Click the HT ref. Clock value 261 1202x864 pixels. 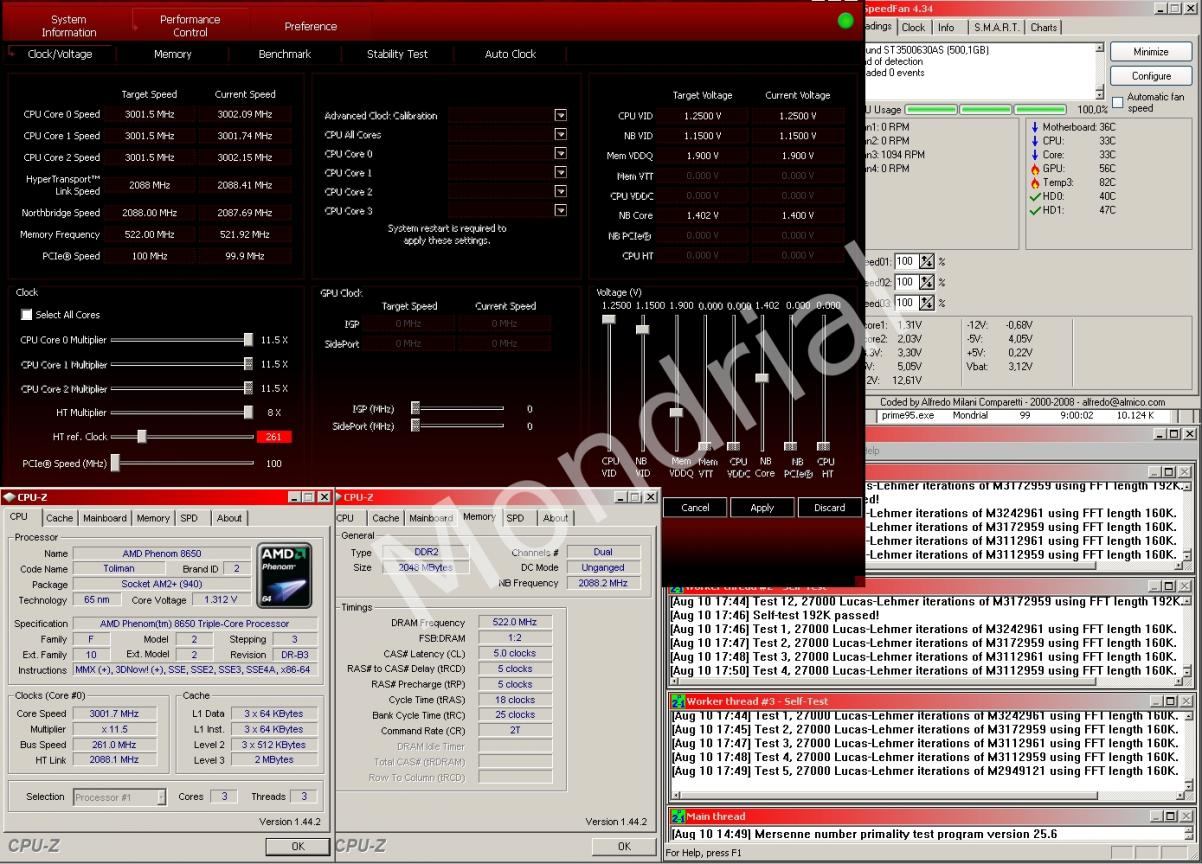[273, 437]
